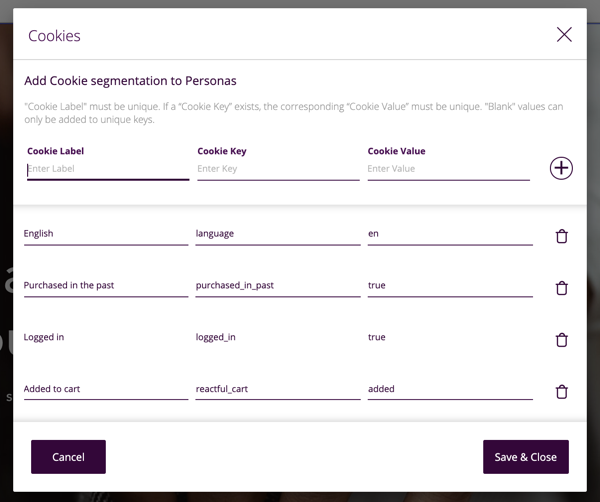Click the Save & Close button

525,457
